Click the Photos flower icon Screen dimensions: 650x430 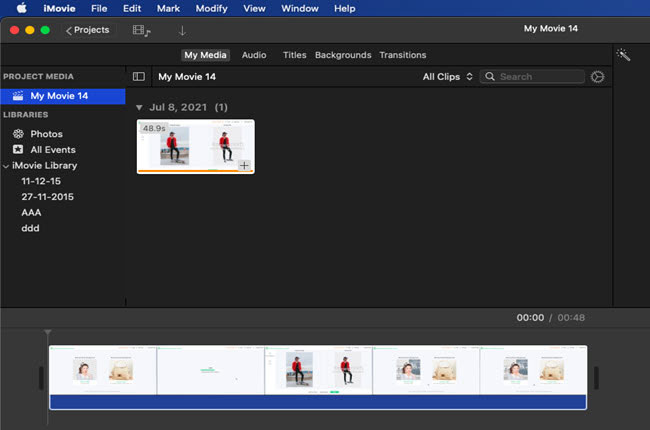click(x=18, y=134)
